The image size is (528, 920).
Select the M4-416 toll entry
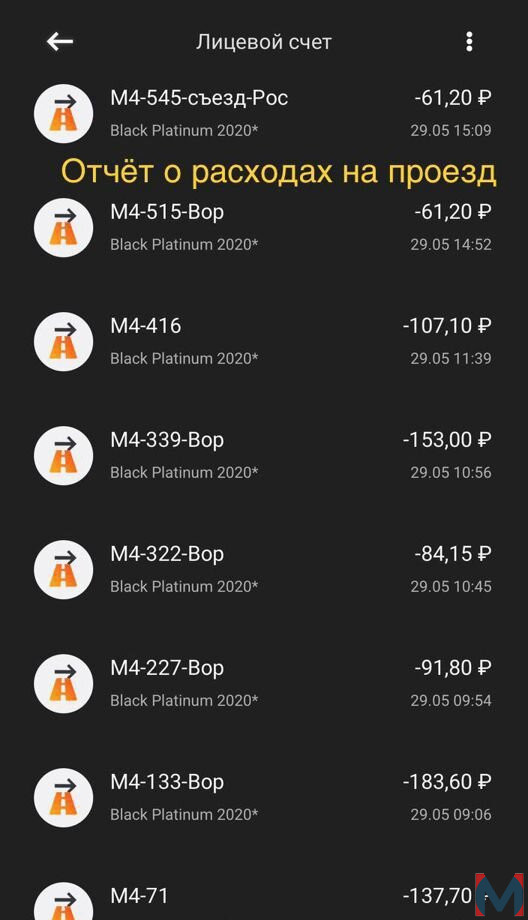[264, 341]
